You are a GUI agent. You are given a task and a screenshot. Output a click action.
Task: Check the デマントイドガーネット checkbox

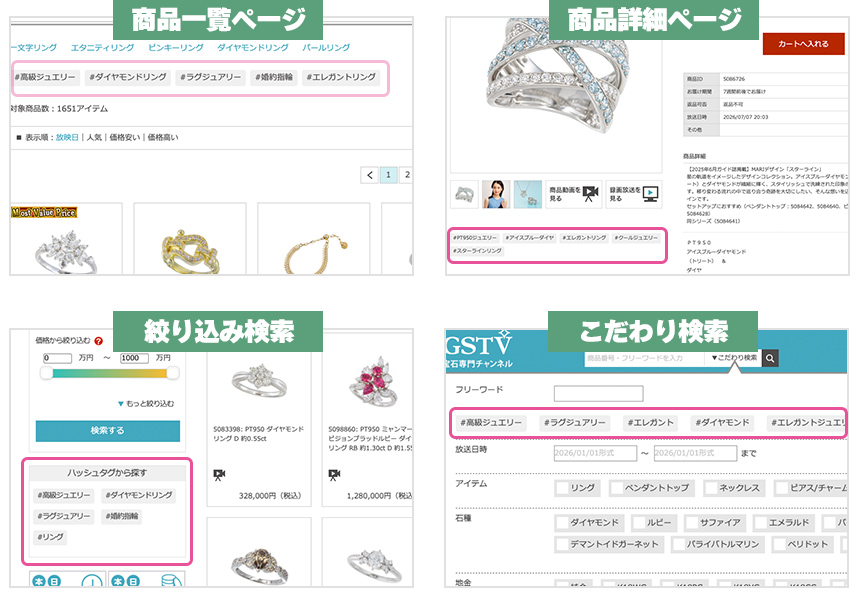pos(562,545)
